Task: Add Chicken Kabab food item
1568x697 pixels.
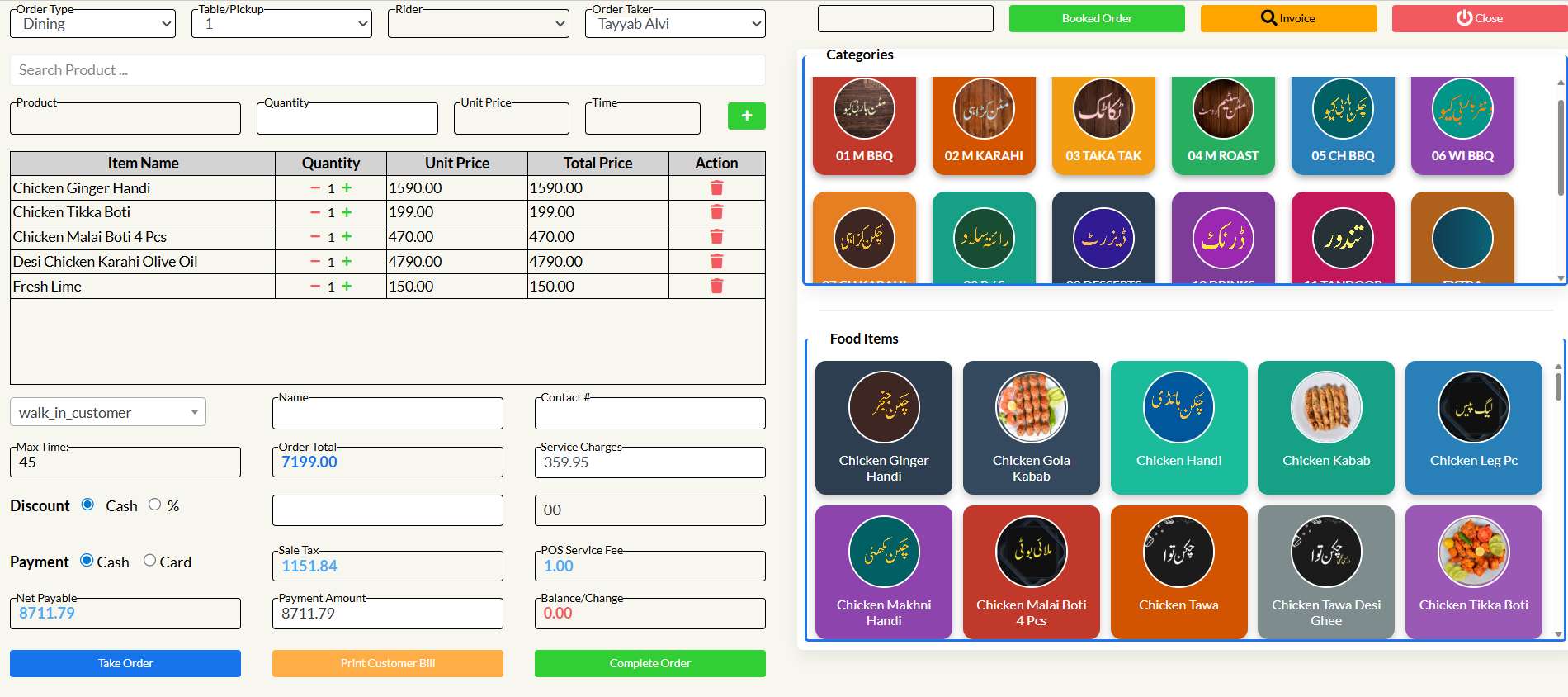Action: 1326,428
